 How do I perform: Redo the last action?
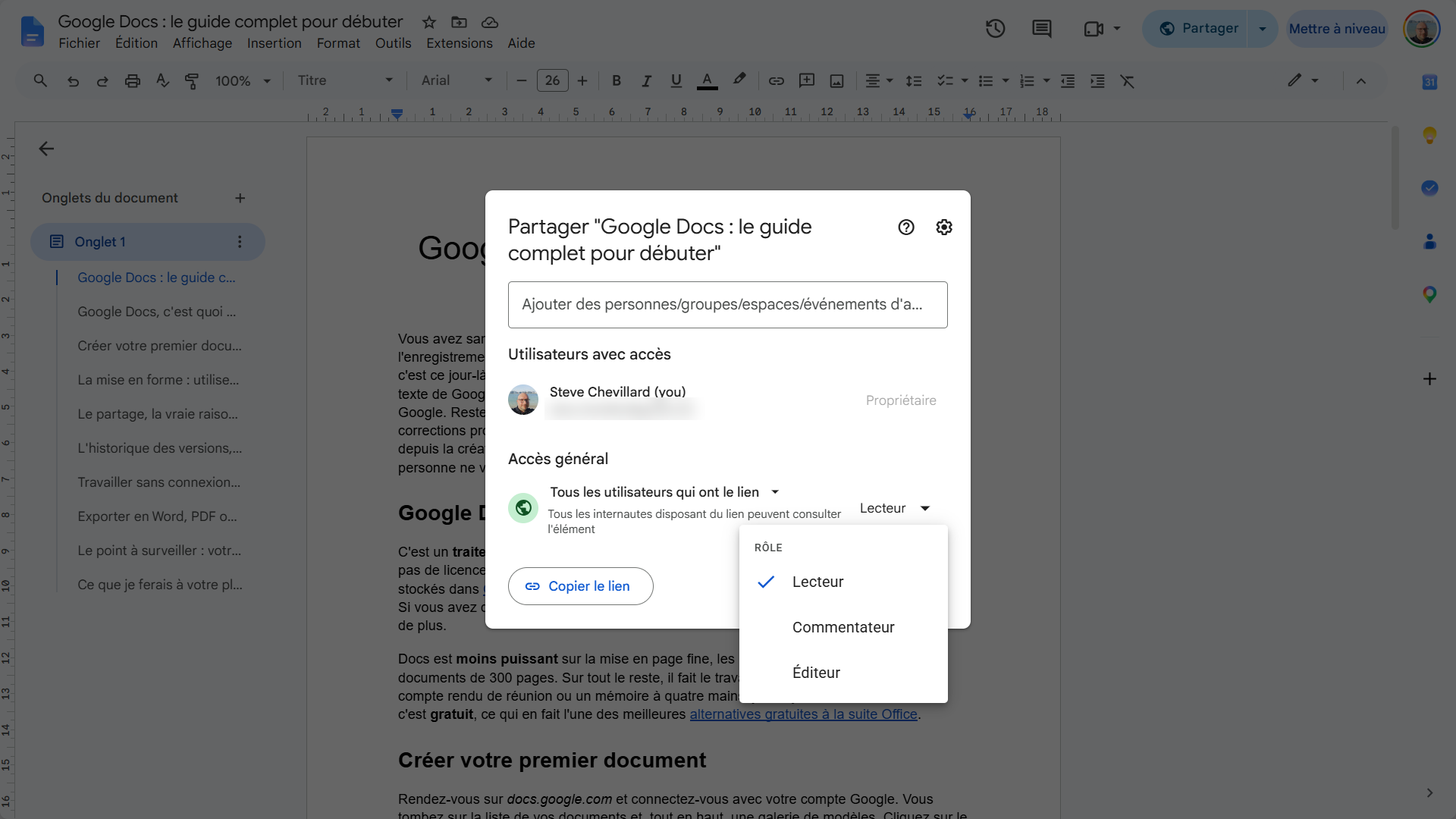pos(102,80)
